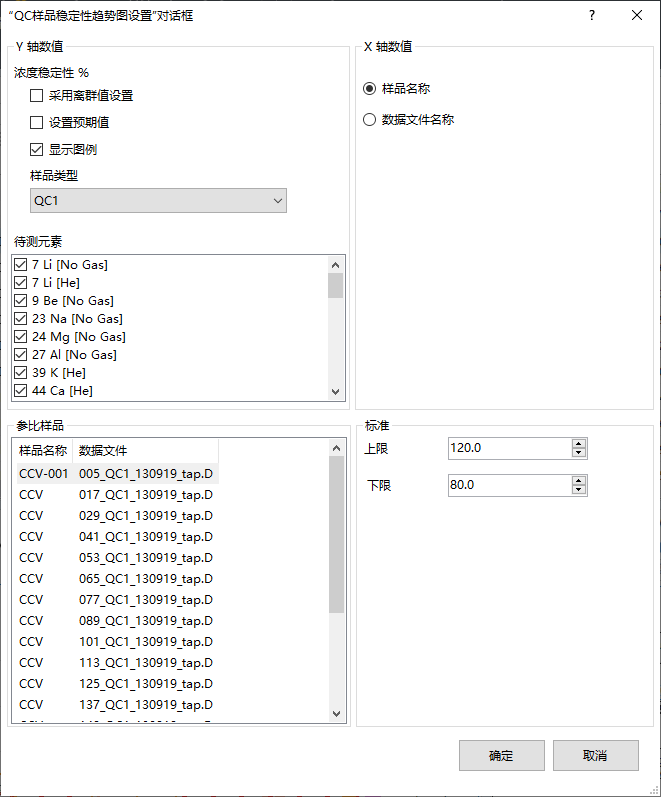Decrease the 上限 value with down arrow
Viewport: 661px width, 797px height.
(579, 453)
